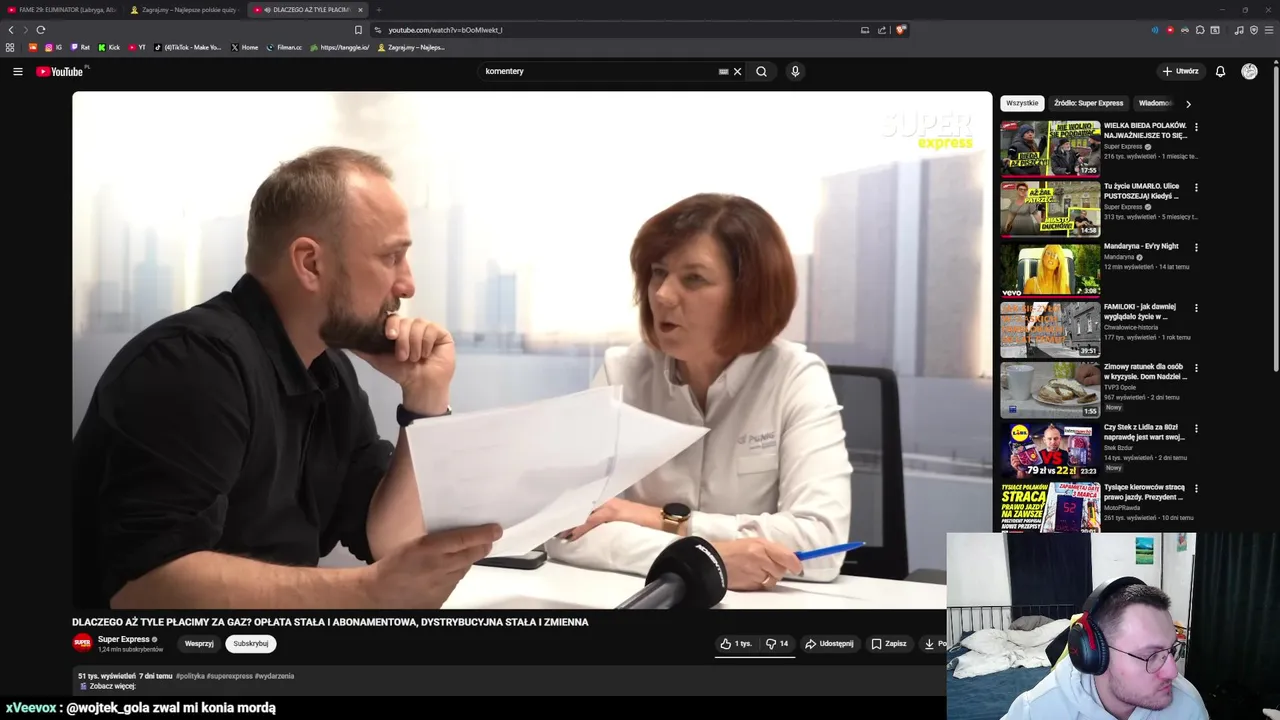1280x720 pixels.
Task: Run search with the magnifier button
Action: coord(761,71)
